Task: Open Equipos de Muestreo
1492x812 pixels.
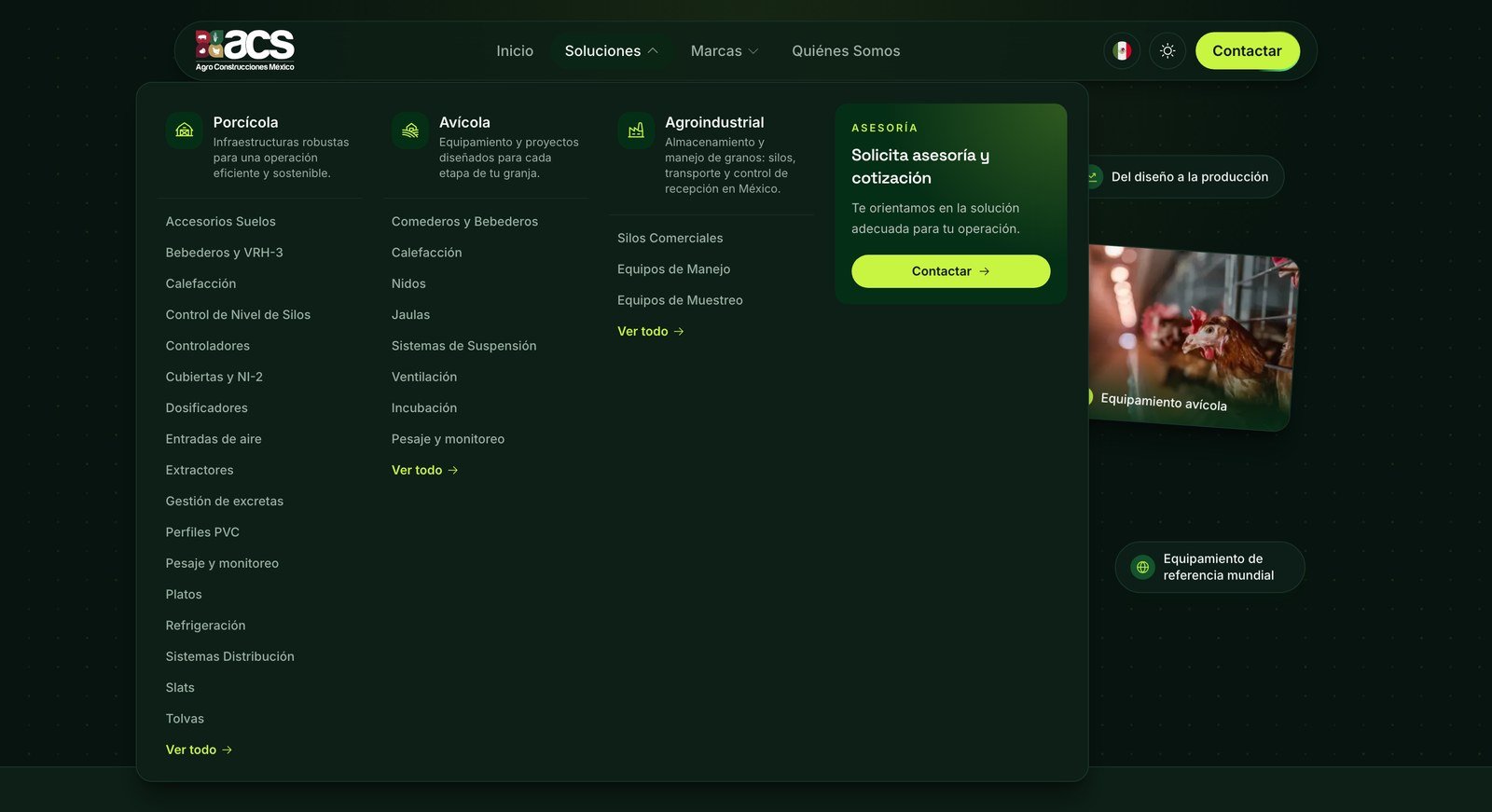Action: 680,300
